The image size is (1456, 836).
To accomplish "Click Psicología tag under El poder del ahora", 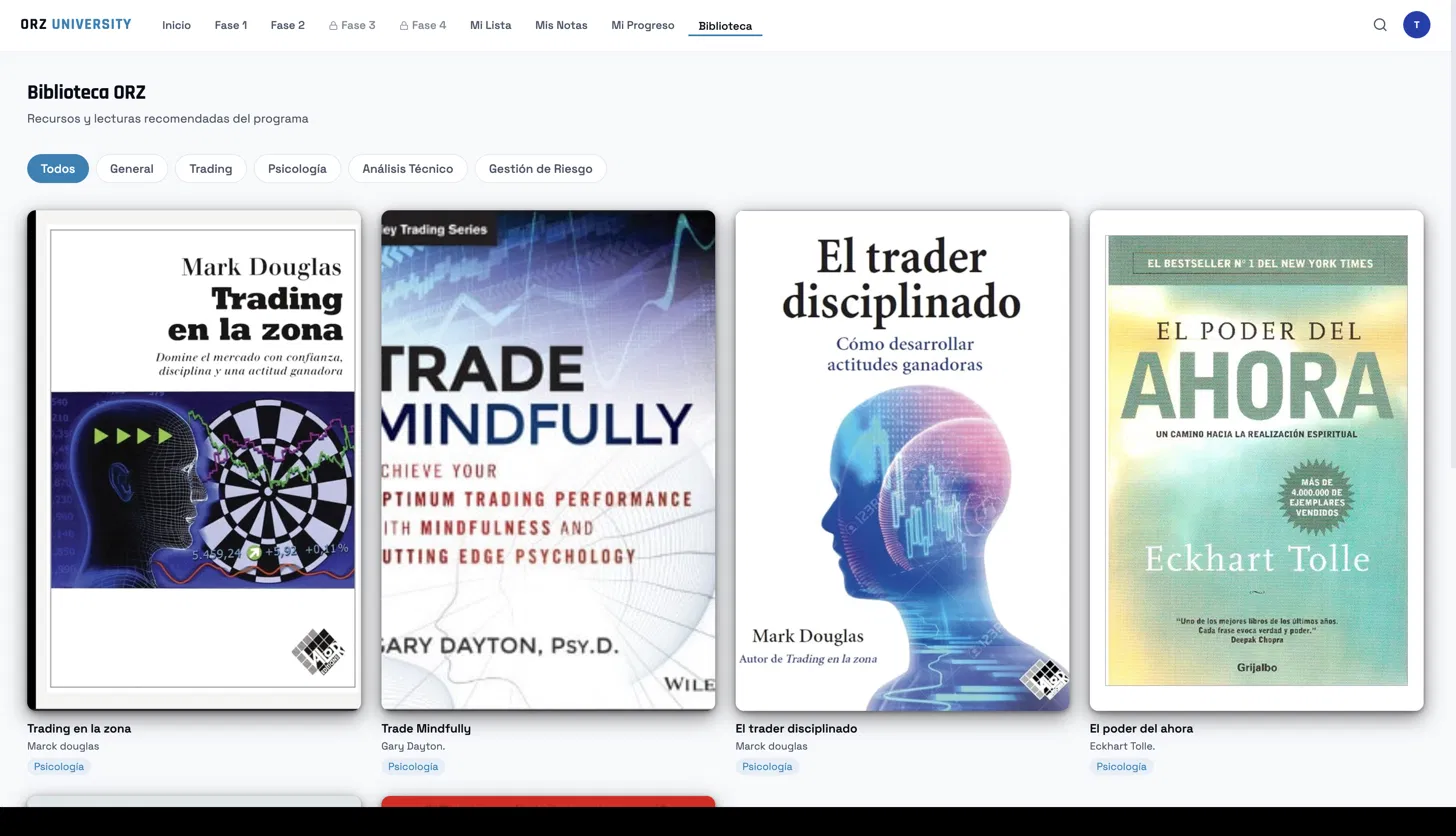I will click(1121, 766).
